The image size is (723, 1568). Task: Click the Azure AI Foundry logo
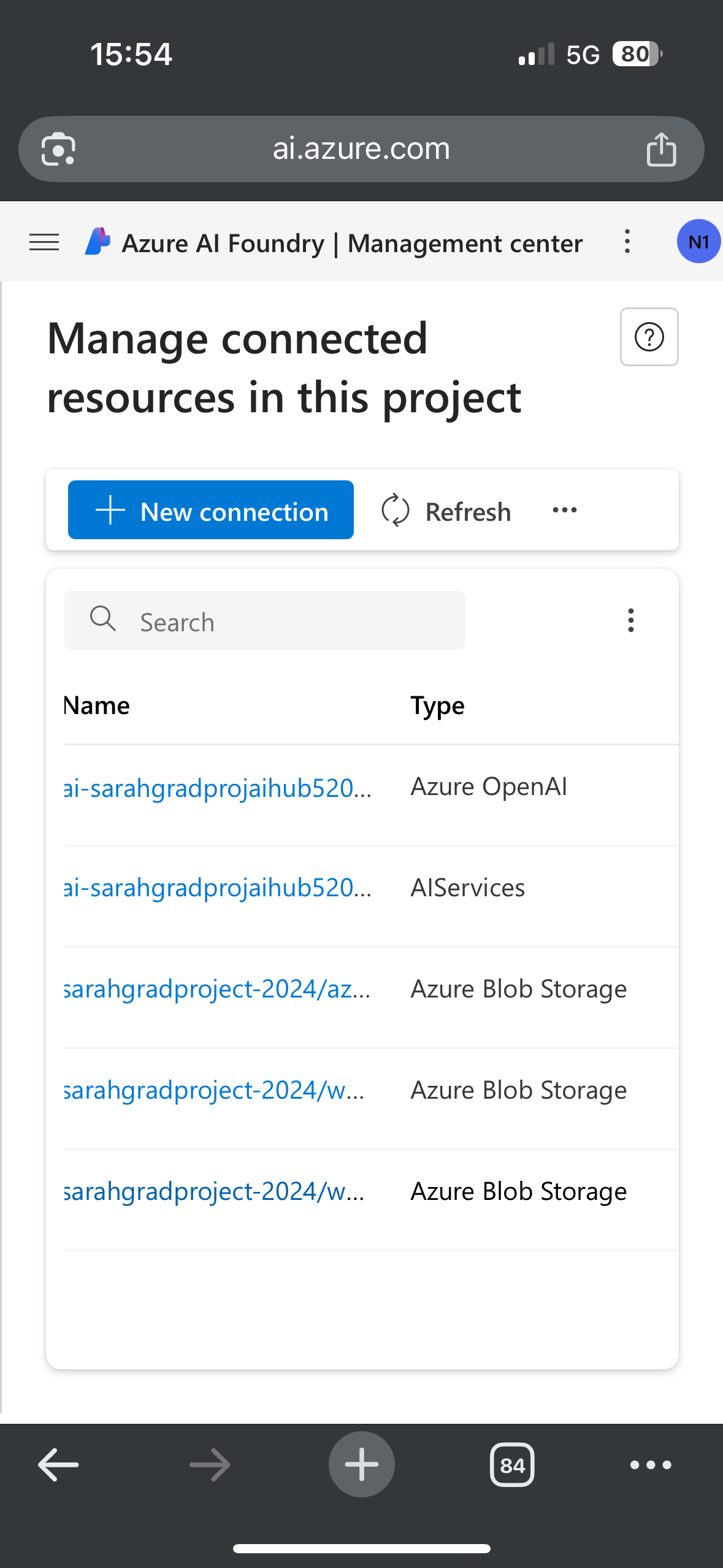[98, 242]
